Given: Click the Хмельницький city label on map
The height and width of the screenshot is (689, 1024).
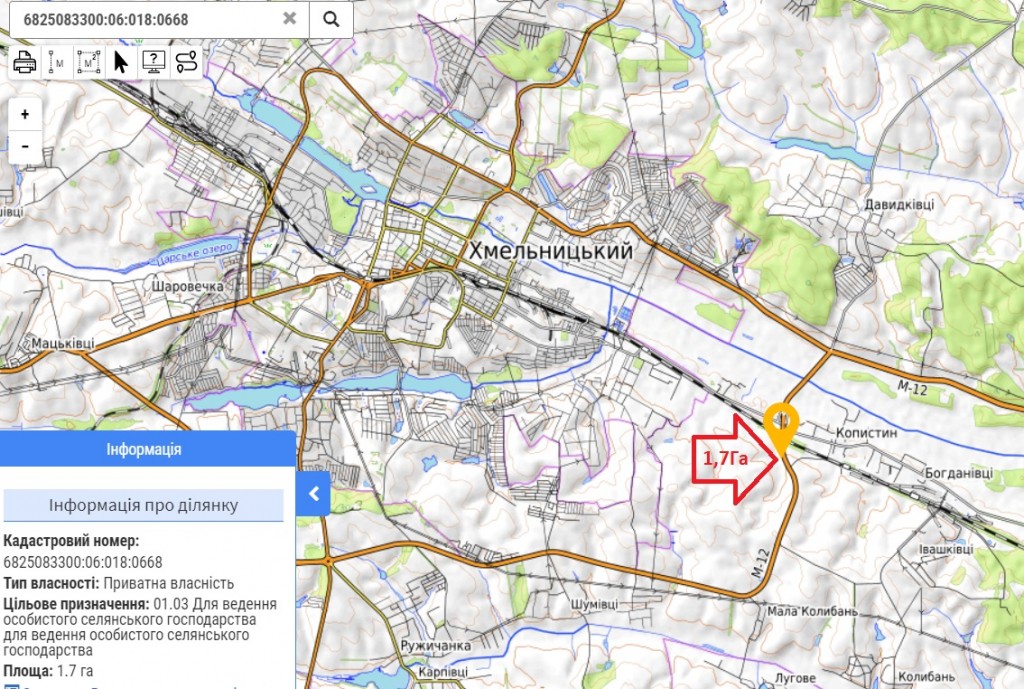Looking at the screenshot, I should [551, 252].
